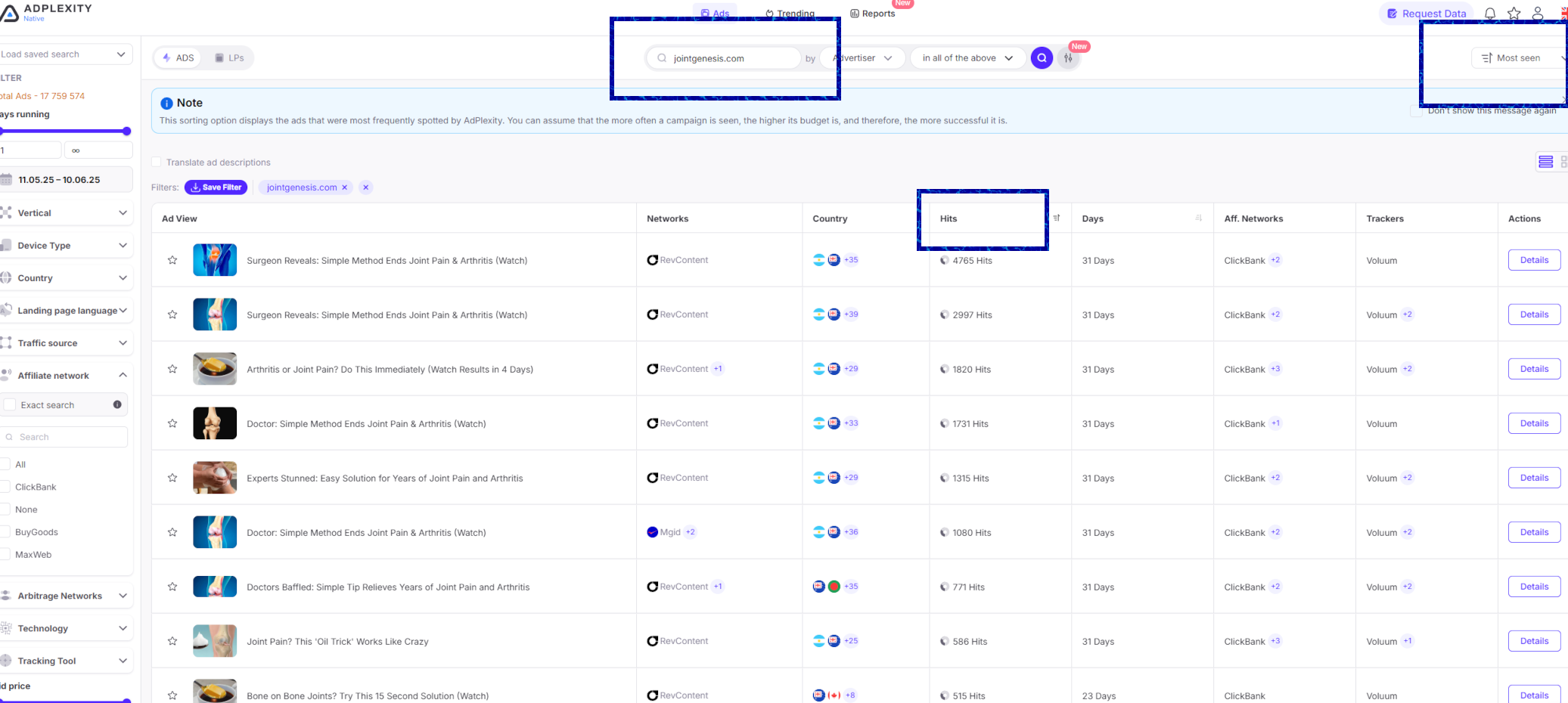
Task: Open the user account icon
Action: 1538,14
